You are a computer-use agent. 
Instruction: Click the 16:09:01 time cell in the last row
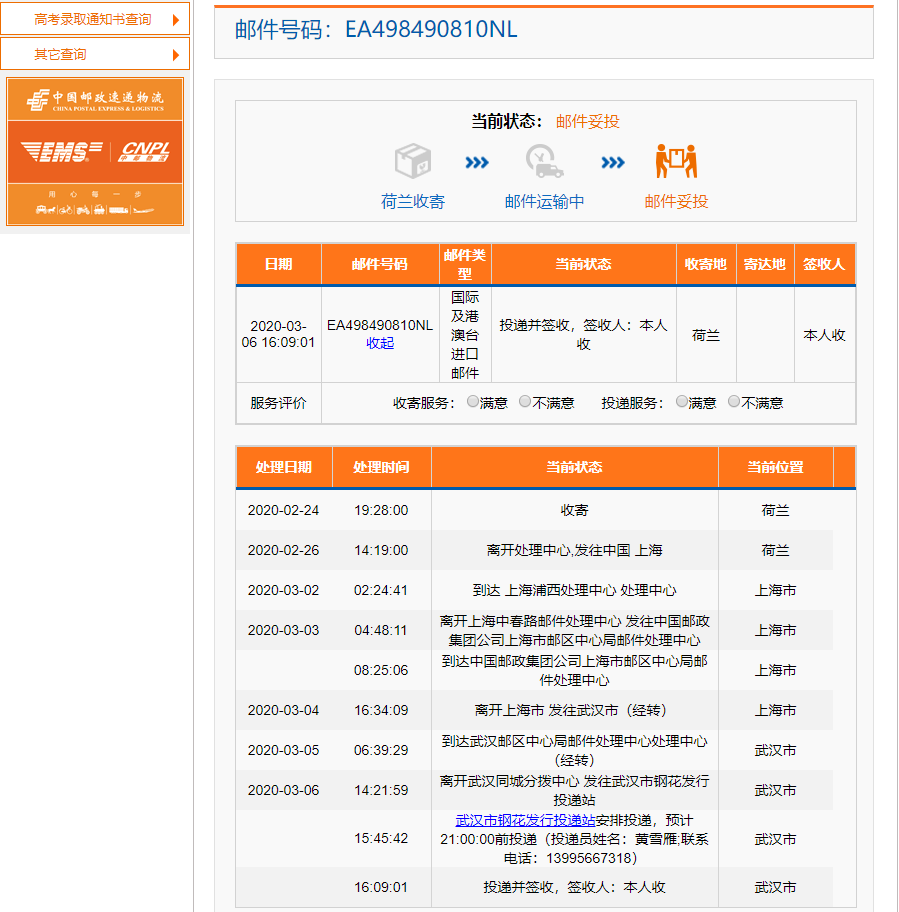tap(381, 887)
